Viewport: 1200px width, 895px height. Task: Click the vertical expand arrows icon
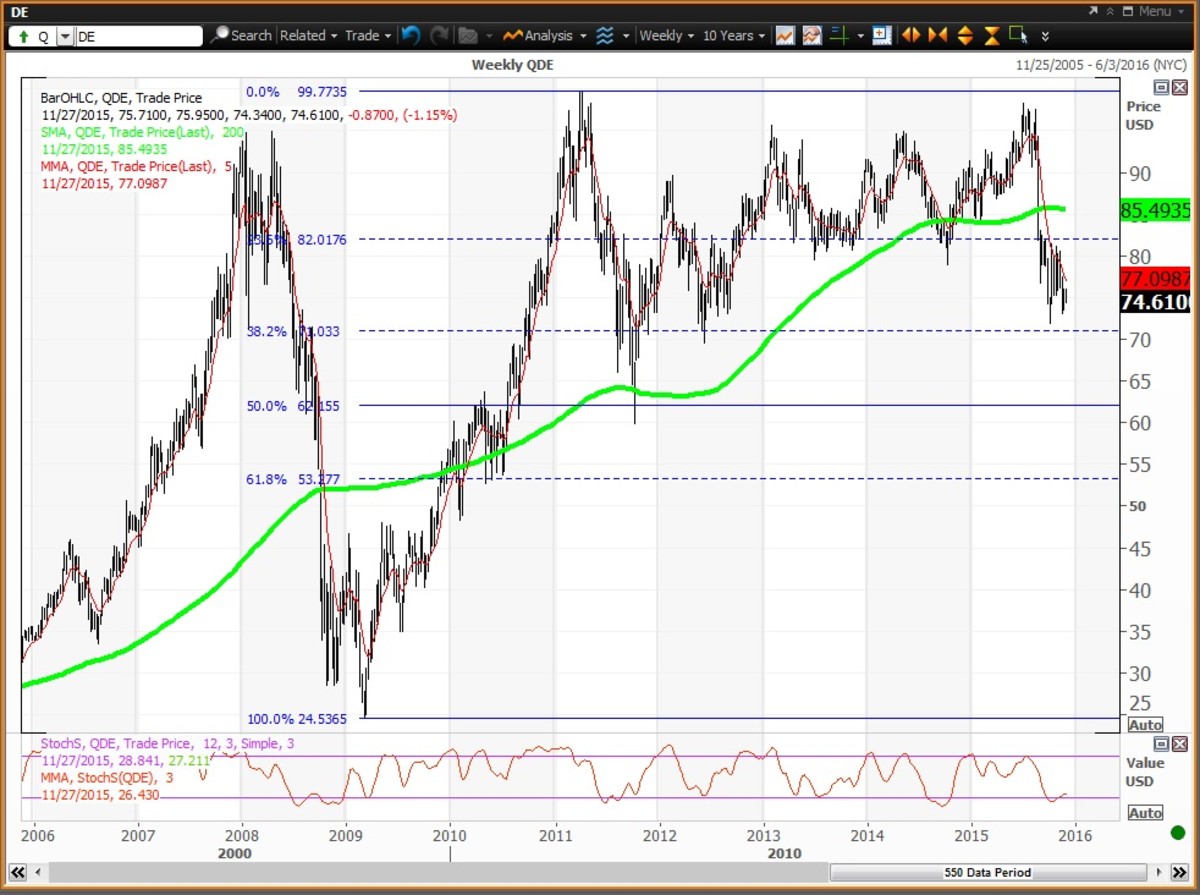[x=964, y=35]
